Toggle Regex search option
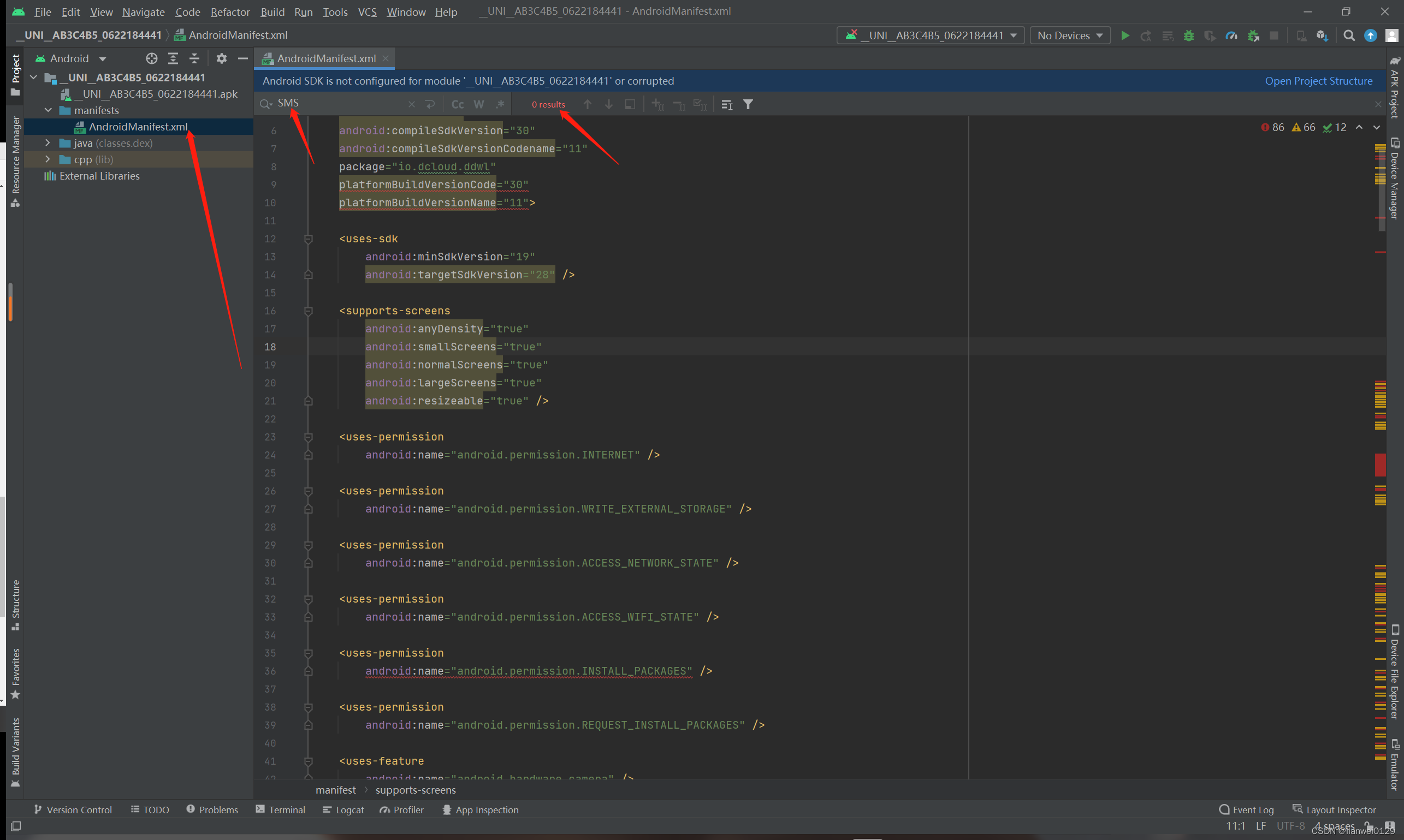The width and height of the screenshot is (1404, 840). coord(500,104)
